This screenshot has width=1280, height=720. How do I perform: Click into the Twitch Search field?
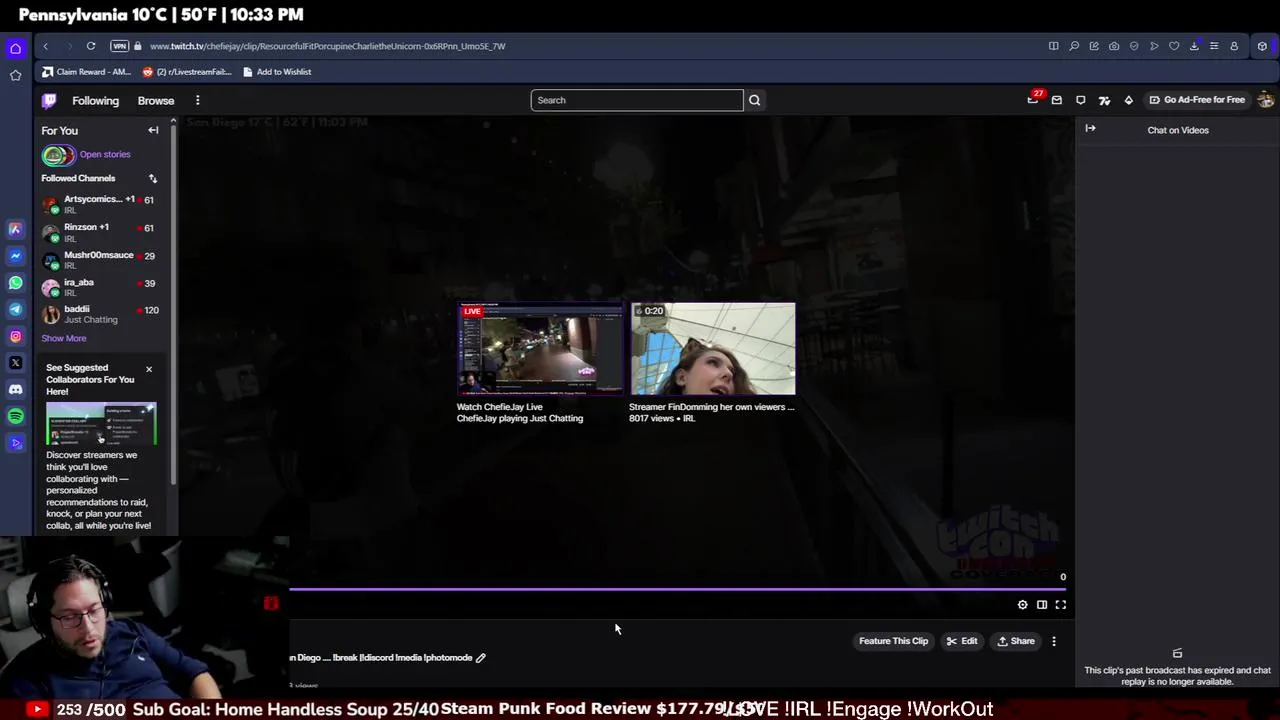[637, 100]
